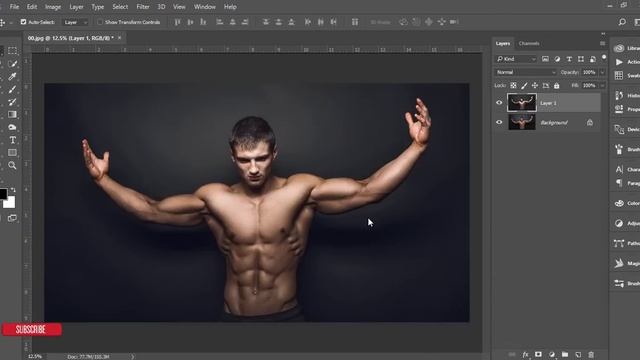
Task: Click the screen mode icon below color swatches
Action: point(12,218)
